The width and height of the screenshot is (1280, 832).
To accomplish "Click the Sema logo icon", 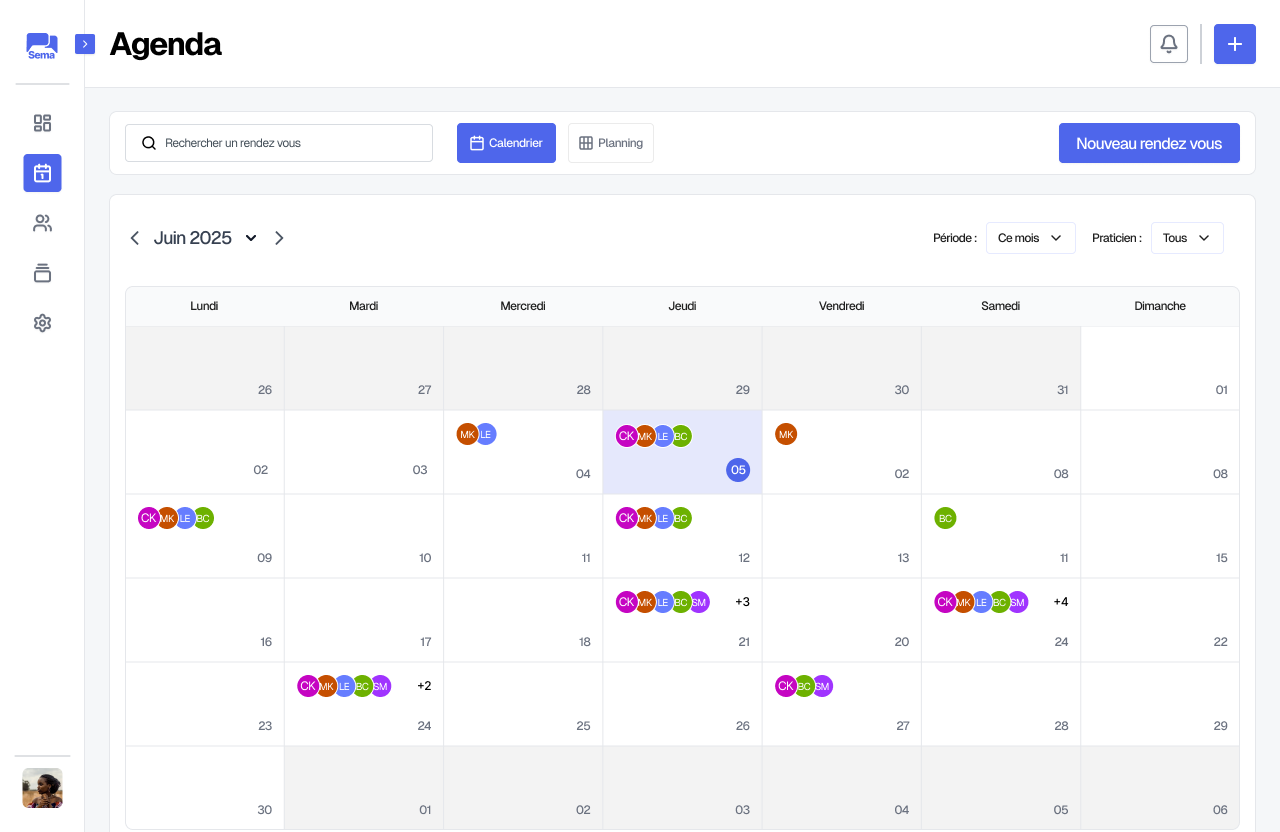I will (42, 46).
